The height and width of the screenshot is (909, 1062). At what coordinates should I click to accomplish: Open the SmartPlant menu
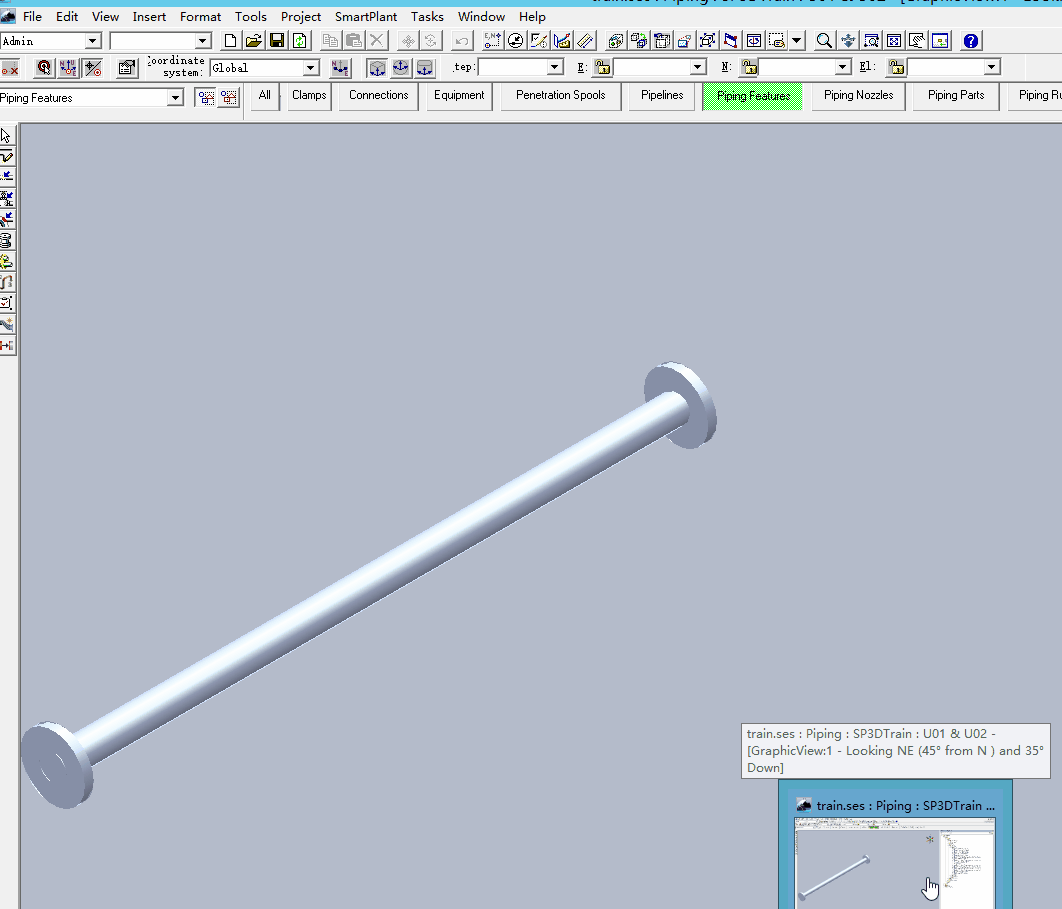click(x=366, y=16)
